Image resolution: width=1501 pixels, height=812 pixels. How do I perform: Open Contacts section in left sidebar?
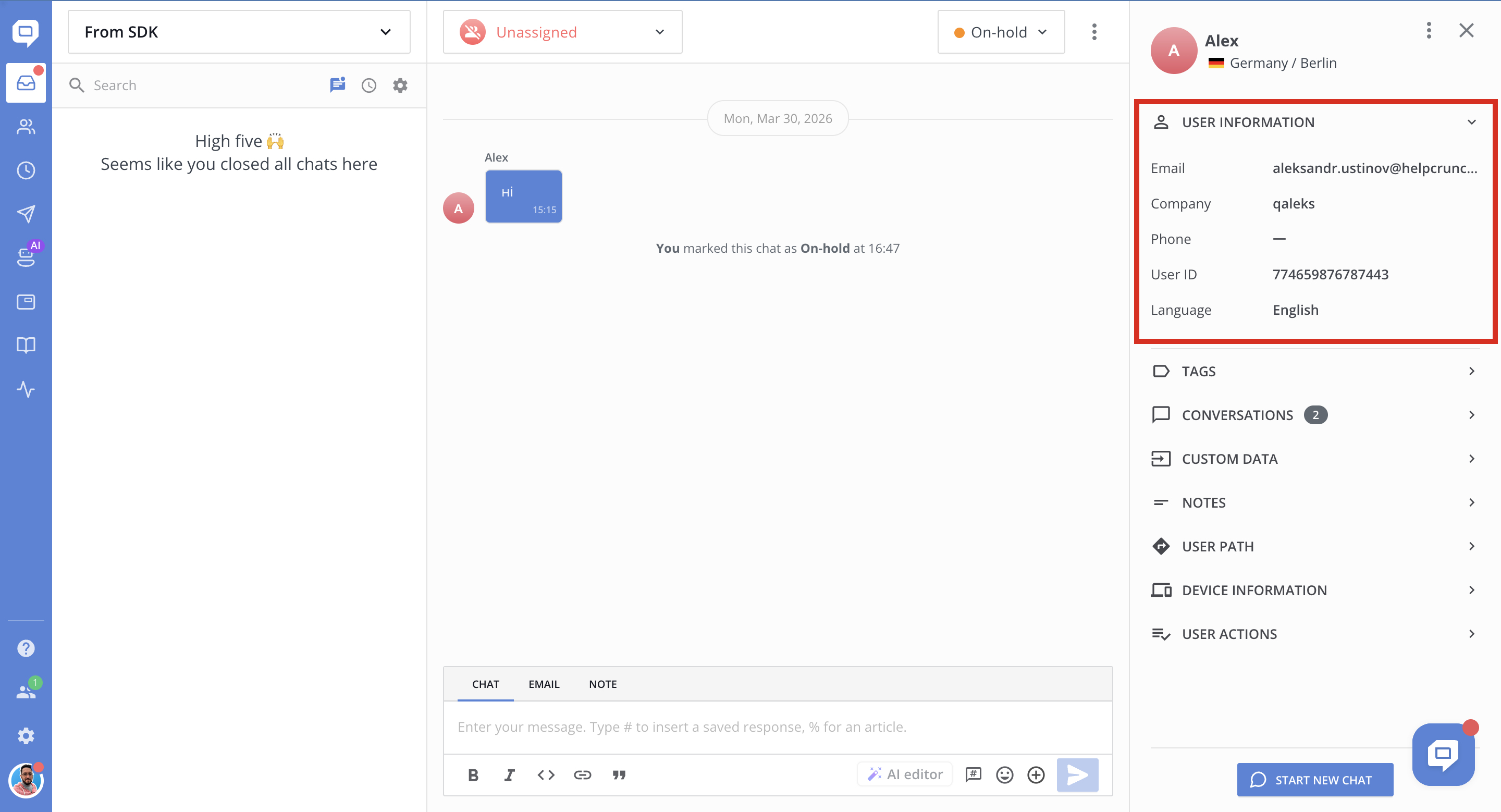[26, 127]
